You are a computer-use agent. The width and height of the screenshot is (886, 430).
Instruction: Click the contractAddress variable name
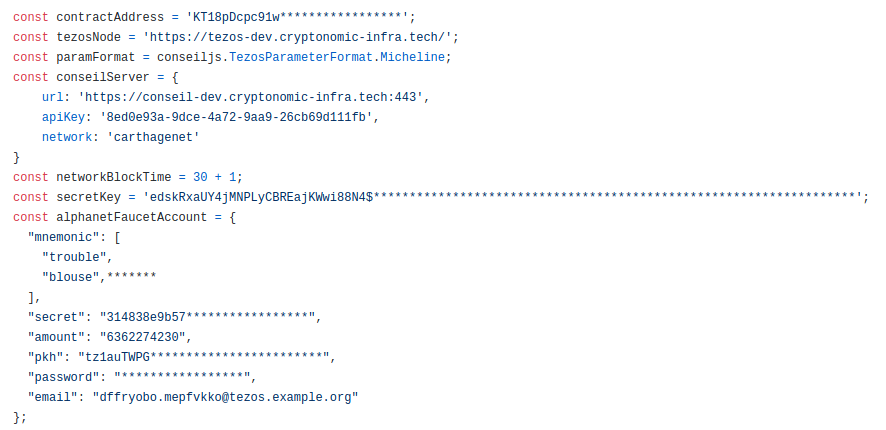pos(110,18)
